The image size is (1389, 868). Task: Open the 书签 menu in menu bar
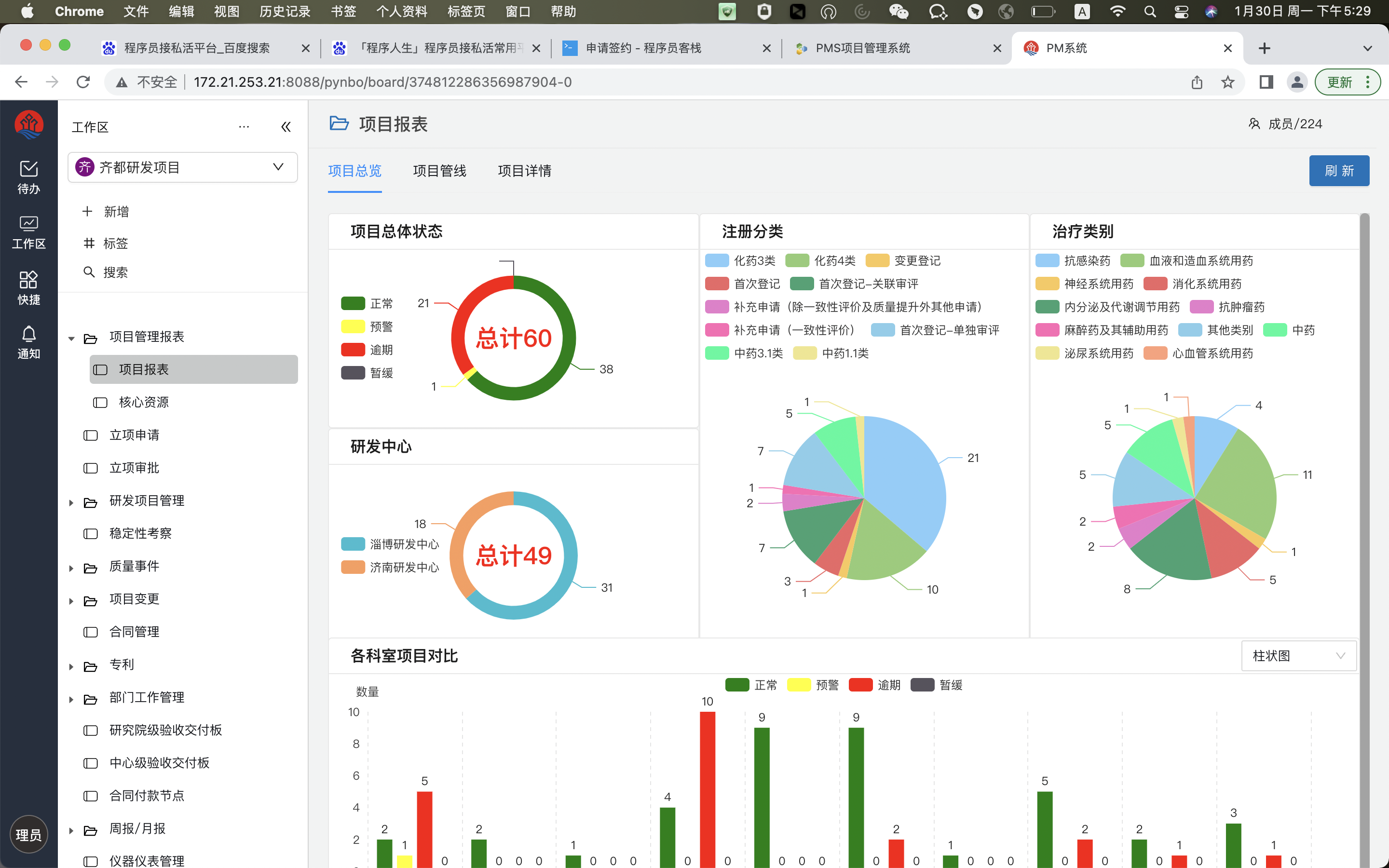tap(343, 12)
